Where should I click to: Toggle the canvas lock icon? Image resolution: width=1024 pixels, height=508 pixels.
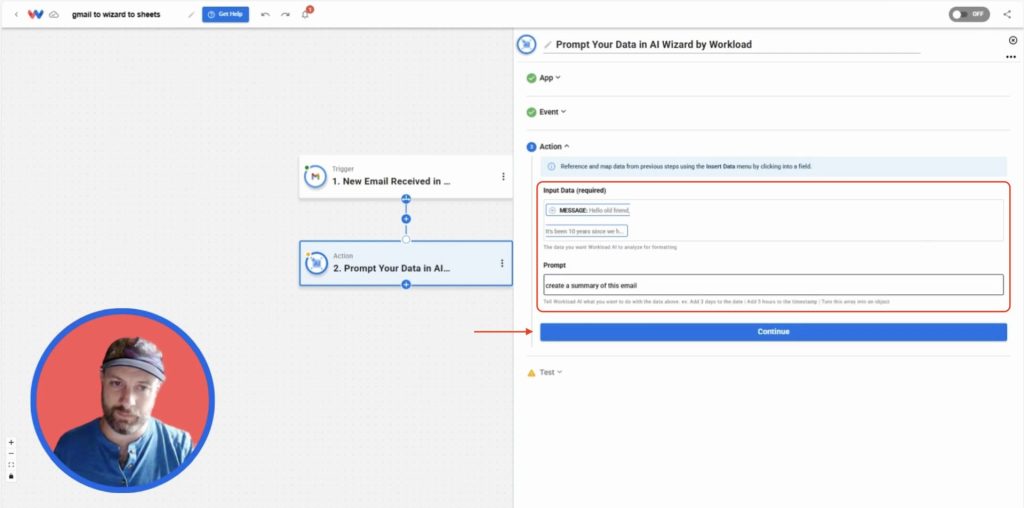click(11, 476)
